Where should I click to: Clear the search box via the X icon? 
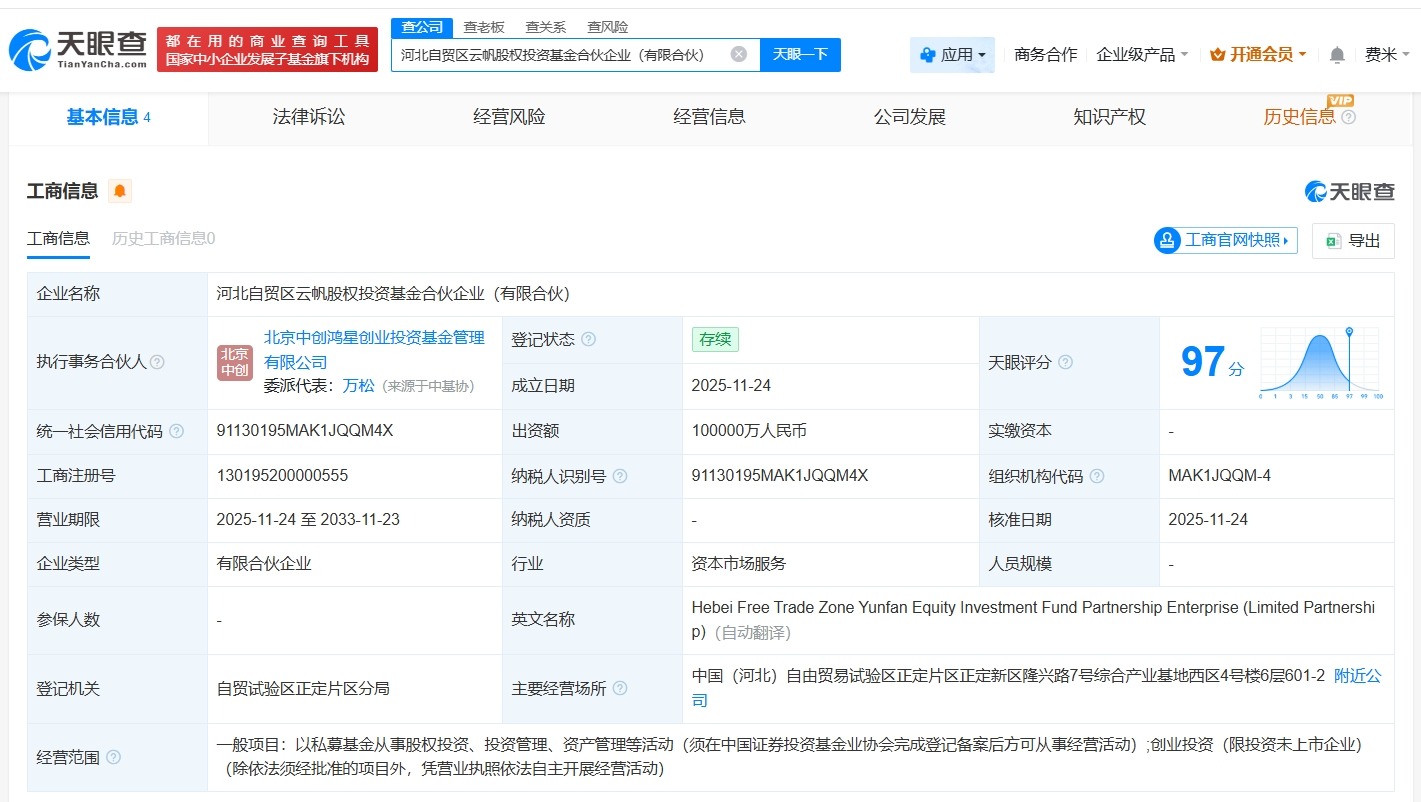(738, 55)
